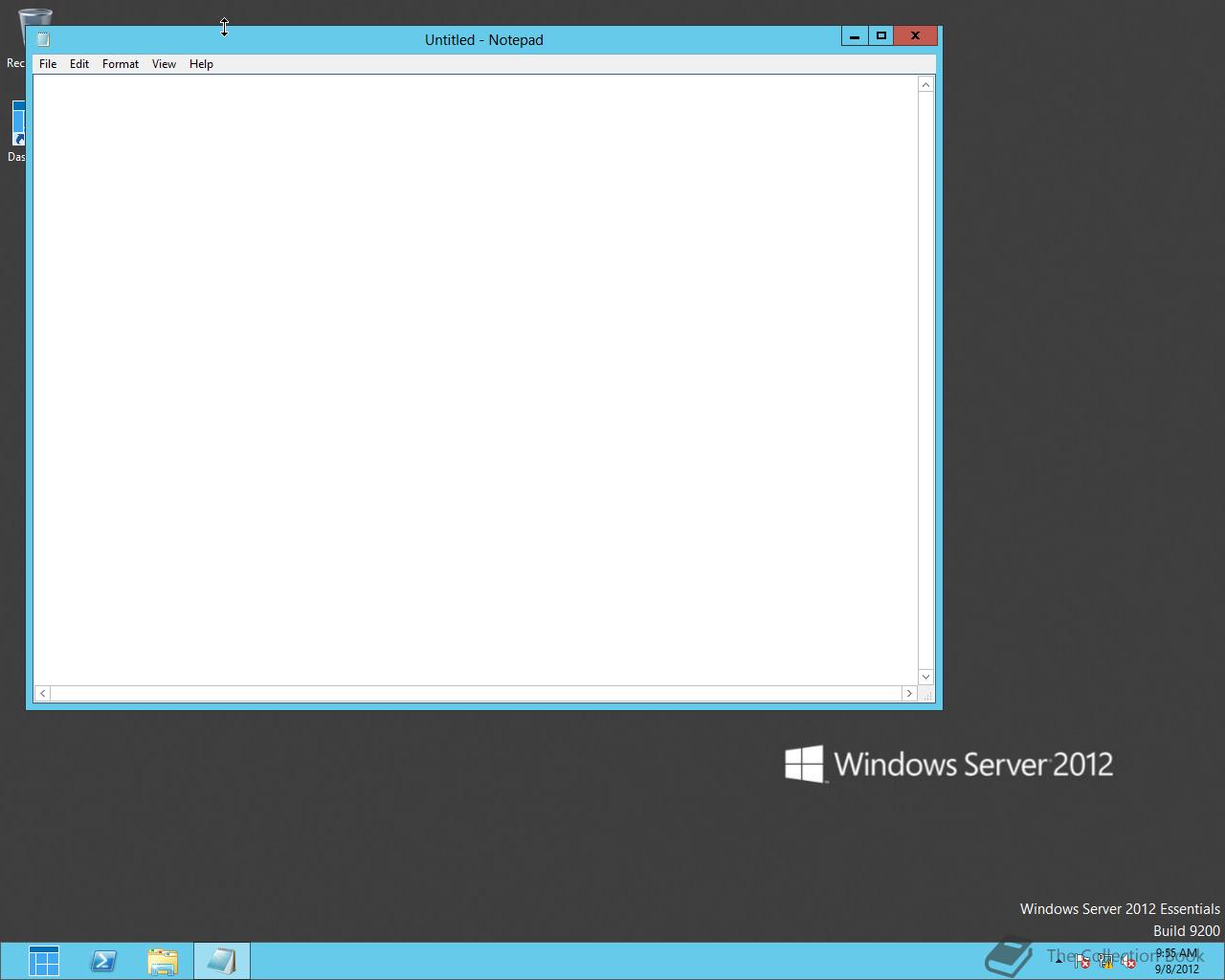Screen dimensions: 1225x980
Task: Launch PowerShell from the taskbar
Action: point(103,961)
